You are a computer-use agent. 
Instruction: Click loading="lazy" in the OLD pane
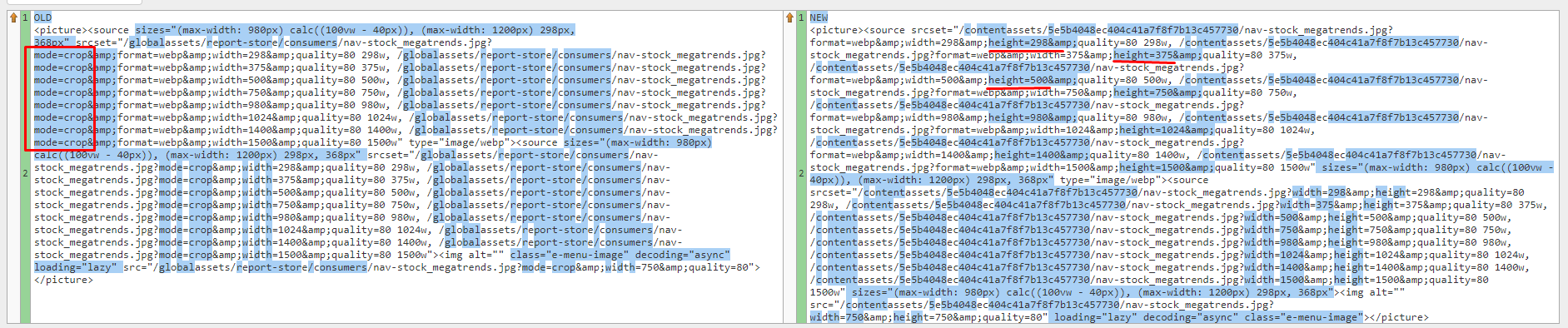click(x=76, y=267)
